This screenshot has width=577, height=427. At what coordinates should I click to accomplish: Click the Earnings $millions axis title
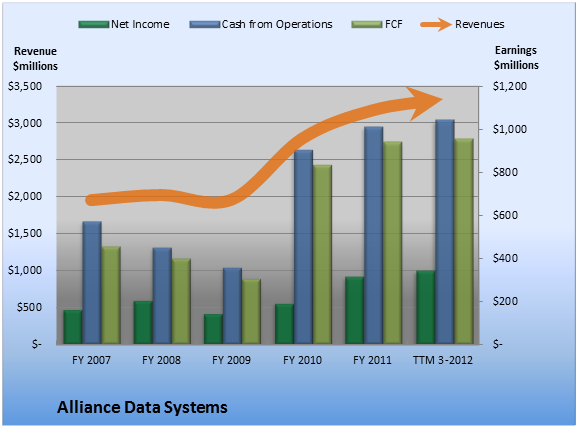516,57
